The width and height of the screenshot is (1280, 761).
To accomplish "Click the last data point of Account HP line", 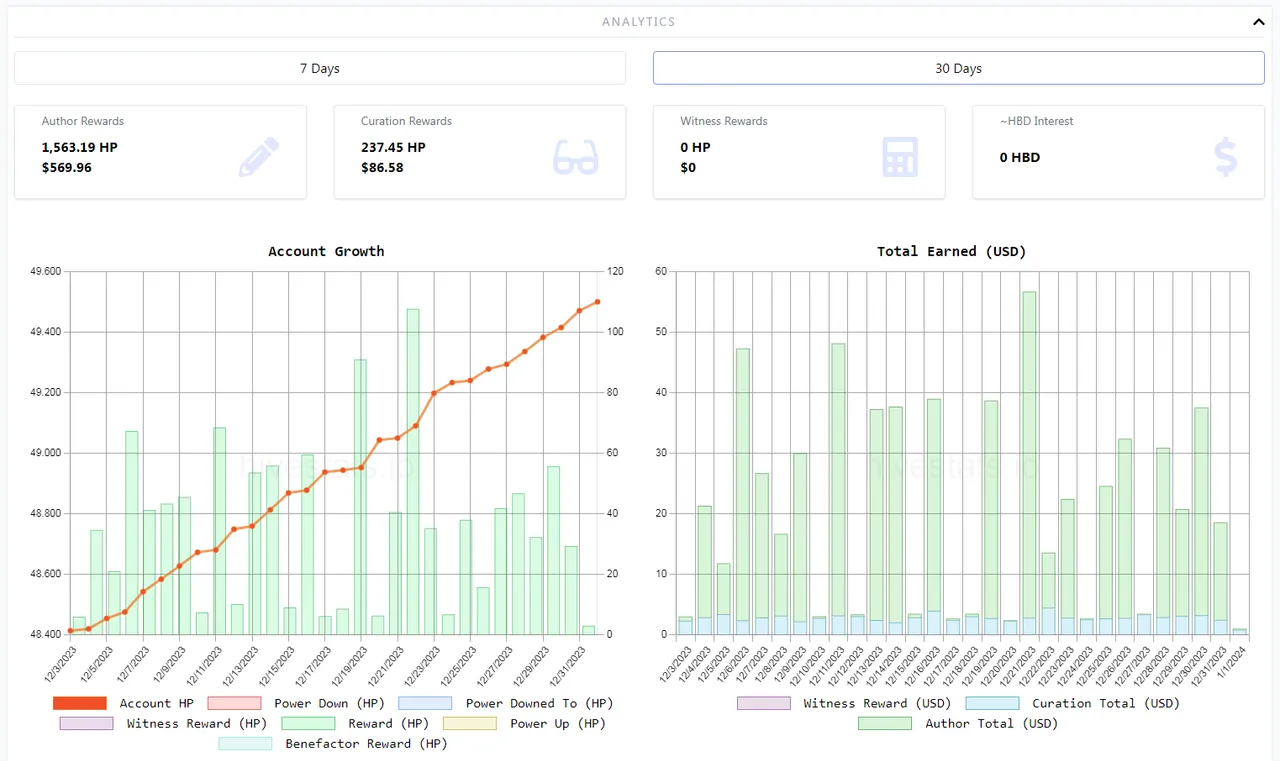I will [x=597, y=301].
